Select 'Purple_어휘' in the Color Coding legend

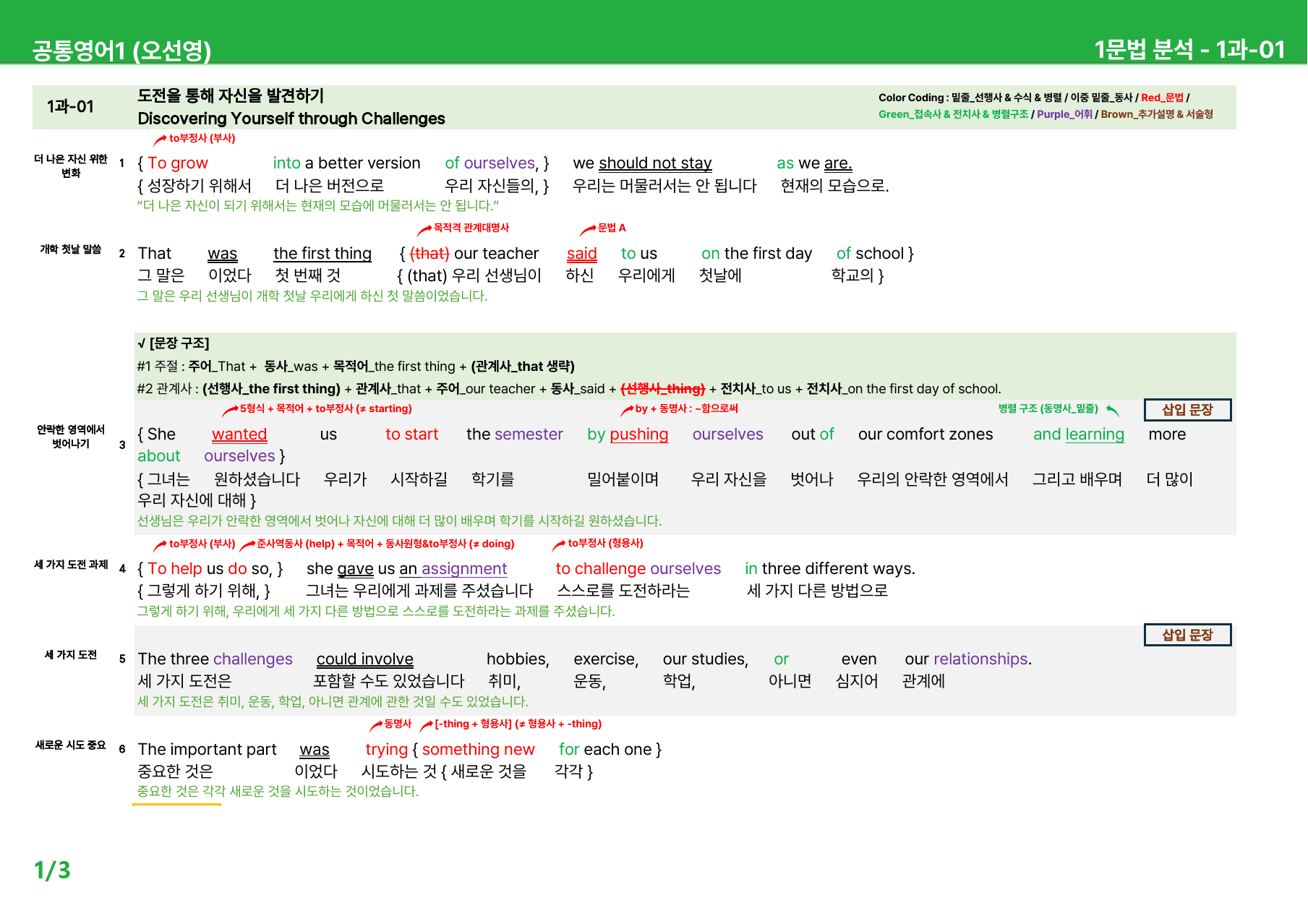tap(1064, 114)
